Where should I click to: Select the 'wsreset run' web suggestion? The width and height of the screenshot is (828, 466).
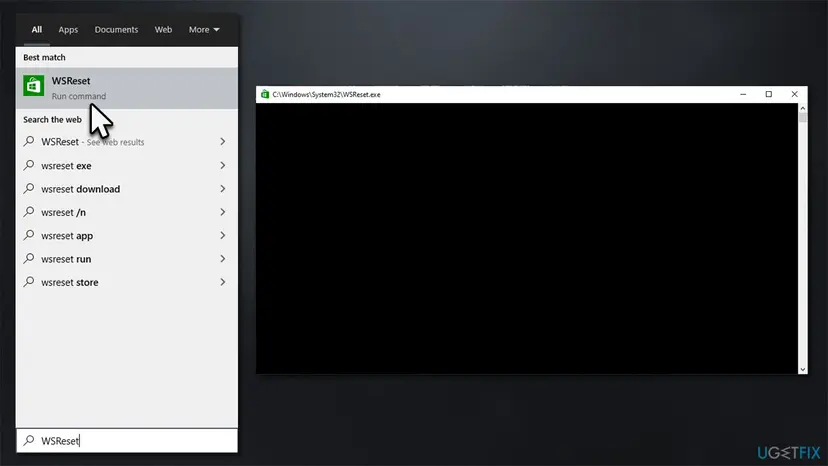(127, 258)
